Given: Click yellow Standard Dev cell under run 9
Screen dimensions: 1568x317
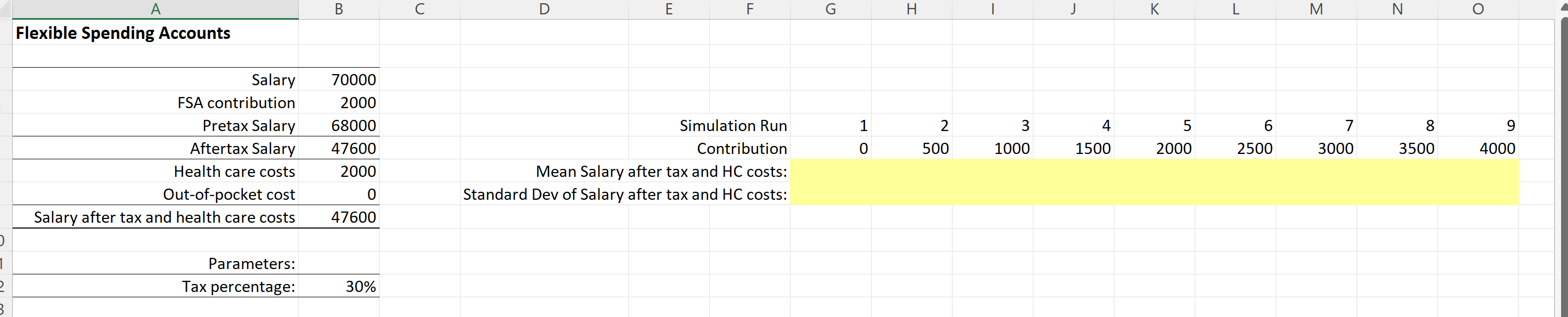Looking at the screenshot, I should (1479, 194).
